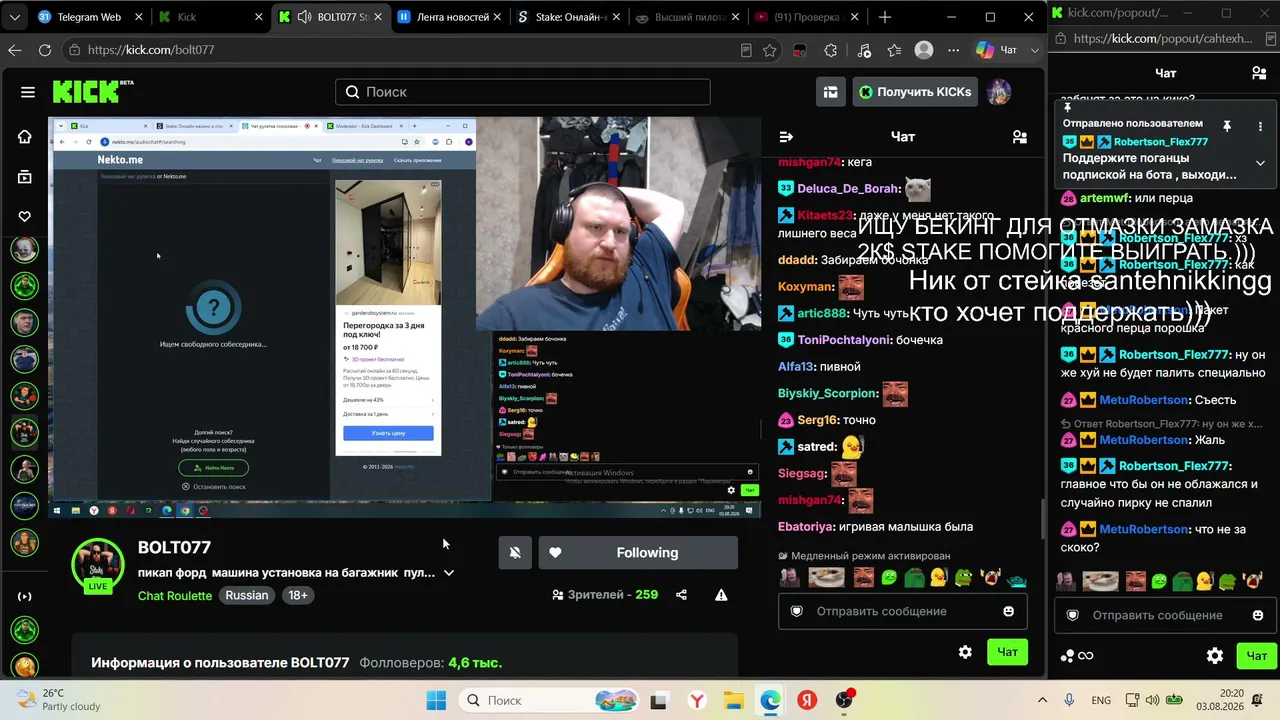Open Microsoft Edge from taskbar
Viewport: 1280px width, 720px height.
770,700
